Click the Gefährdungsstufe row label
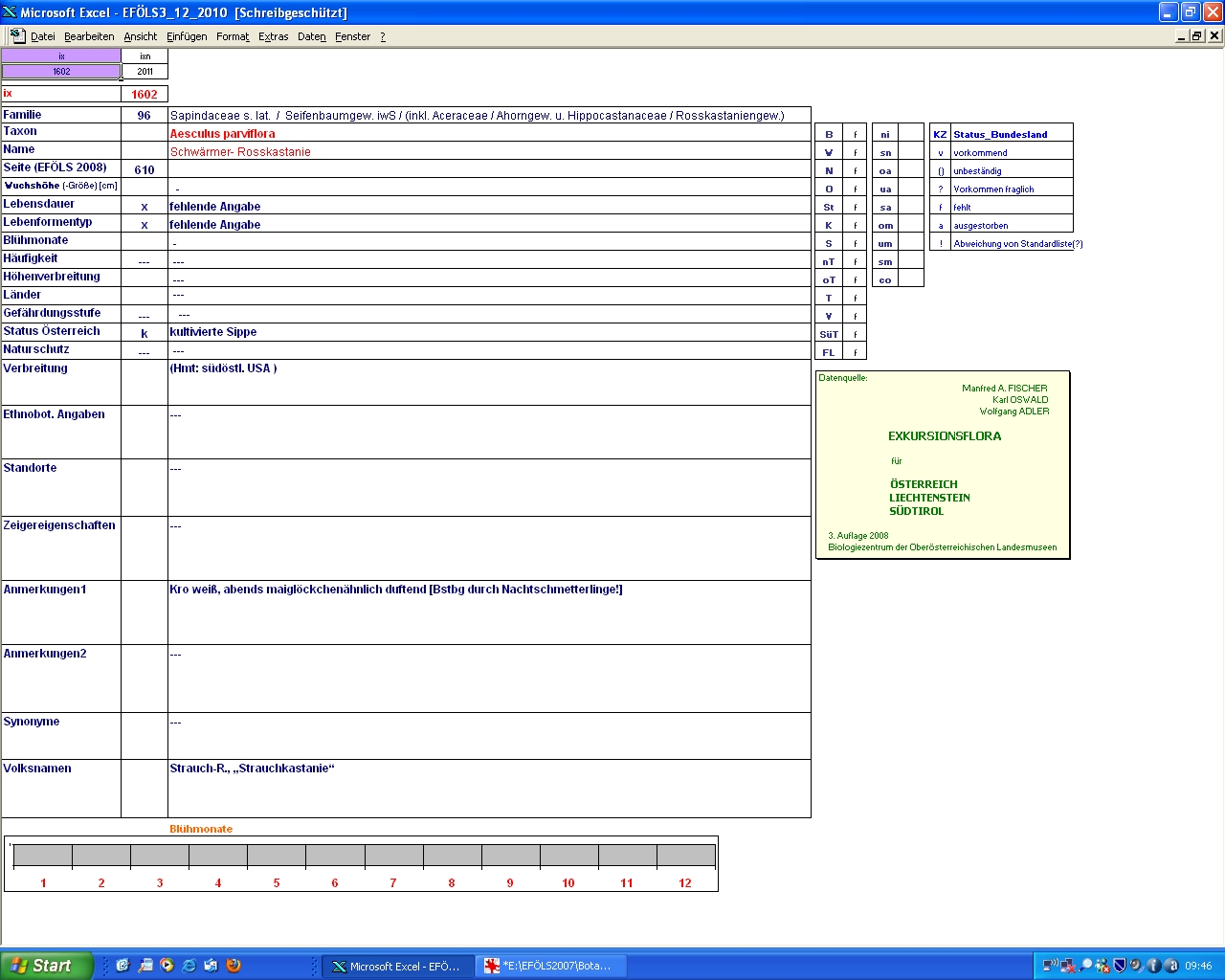 point(52,313)
